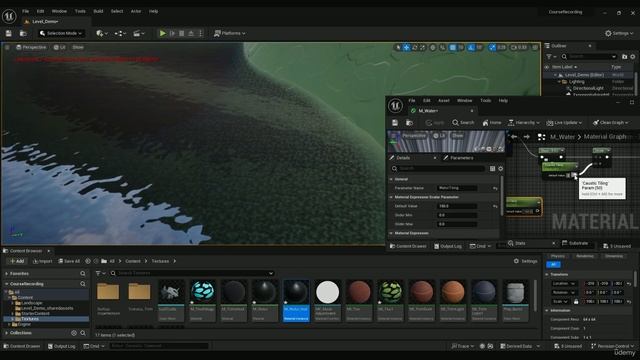Image resolution: width=640 pixels, height=360 pixels.
Task: Open the Actor menu in the main editor
Action: click(x=136, y=11)
